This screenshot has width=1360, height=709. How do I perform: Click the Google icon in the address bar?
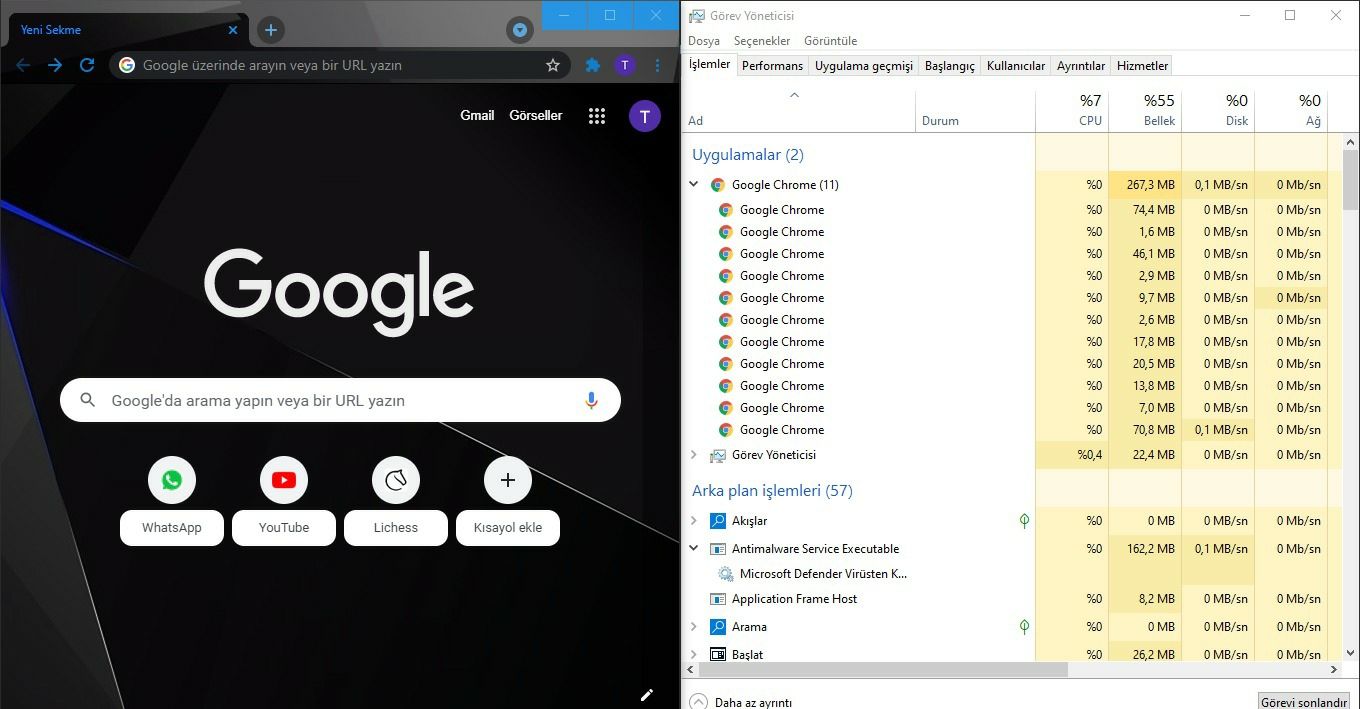[x=127, y=65]
